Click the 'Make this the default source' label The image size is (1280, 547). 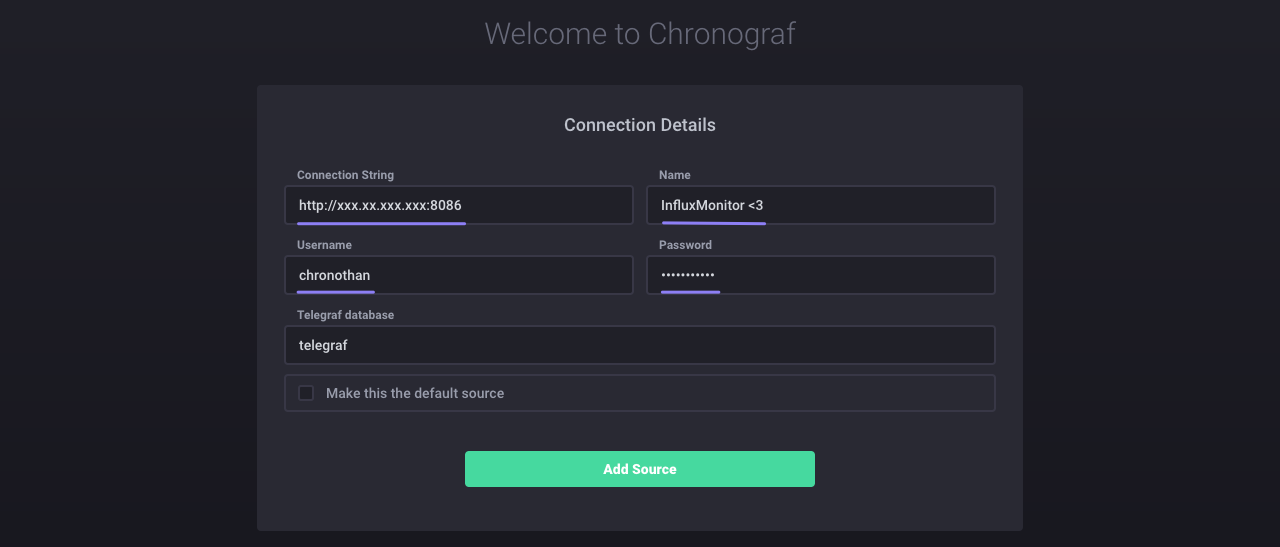[x=415, y=393]
